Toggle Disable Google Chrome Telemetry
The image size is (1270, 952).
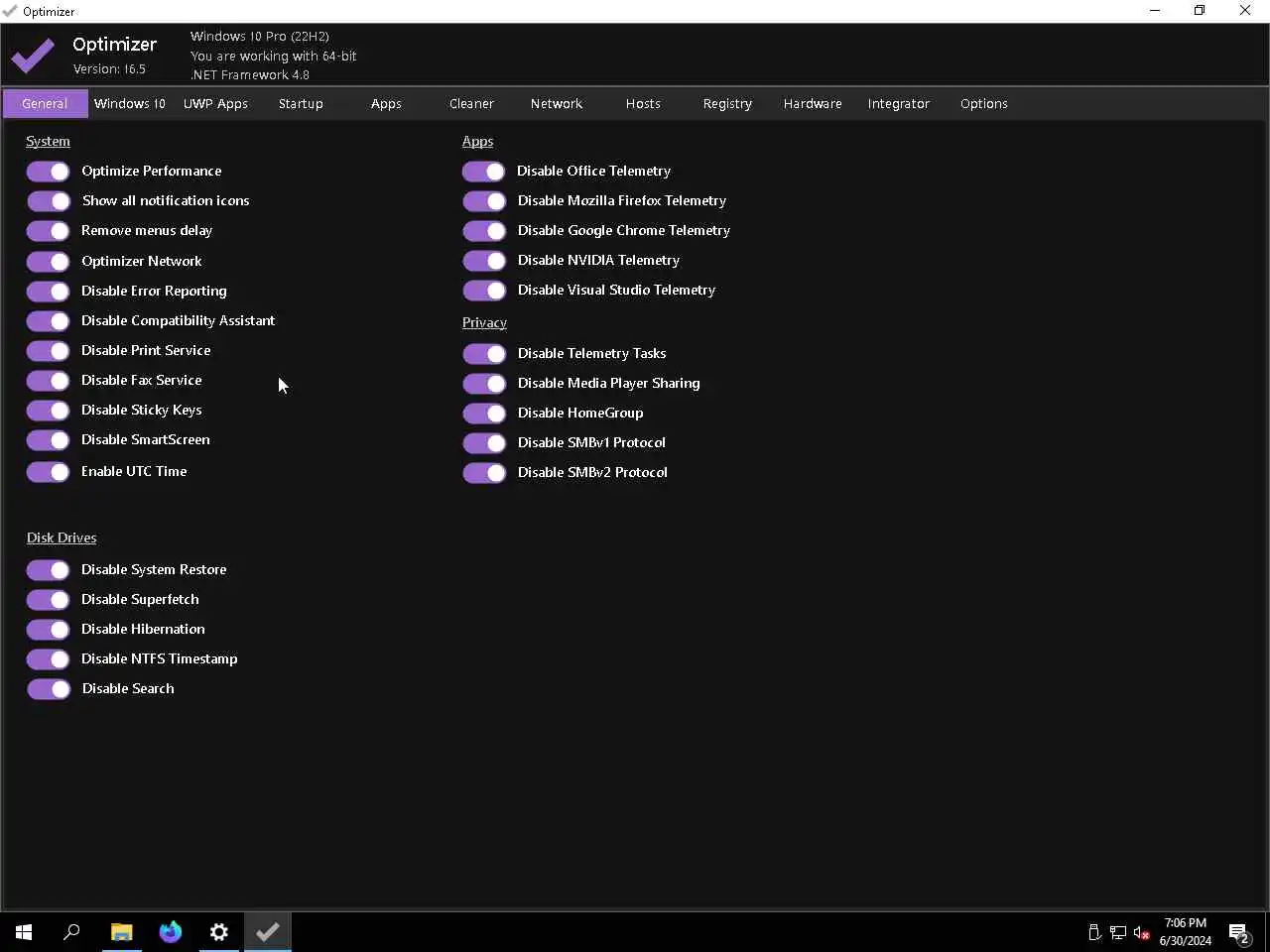pyautogui.click(x=484, y=231)
